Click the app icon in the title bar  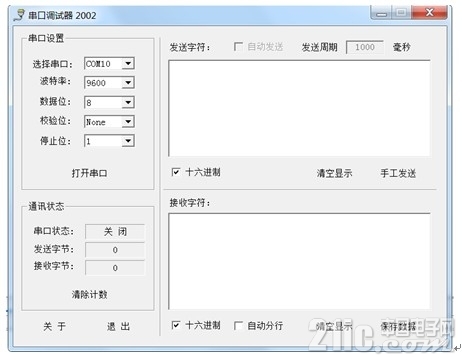(19, 15)
